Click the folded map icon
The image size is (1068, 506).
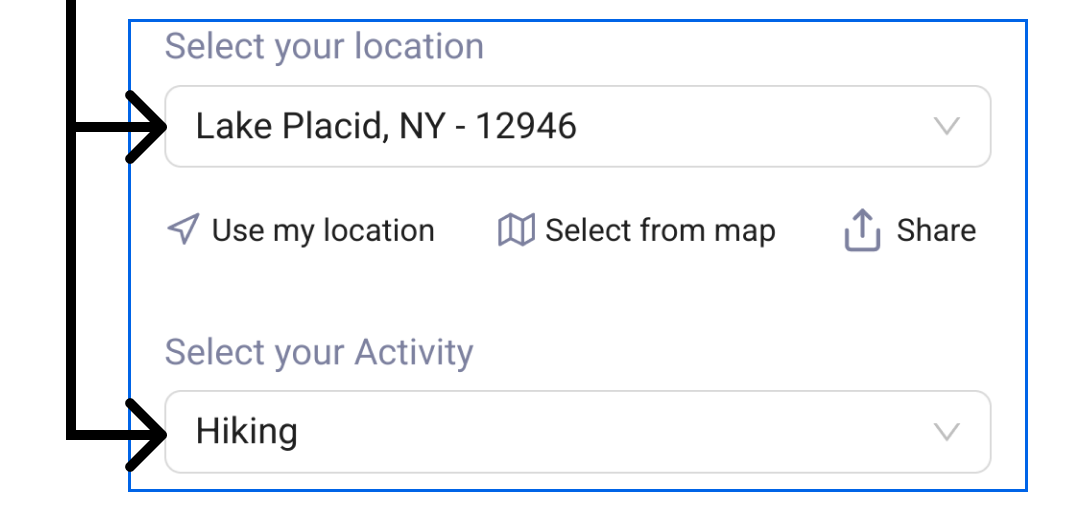(x=516, y=230)
